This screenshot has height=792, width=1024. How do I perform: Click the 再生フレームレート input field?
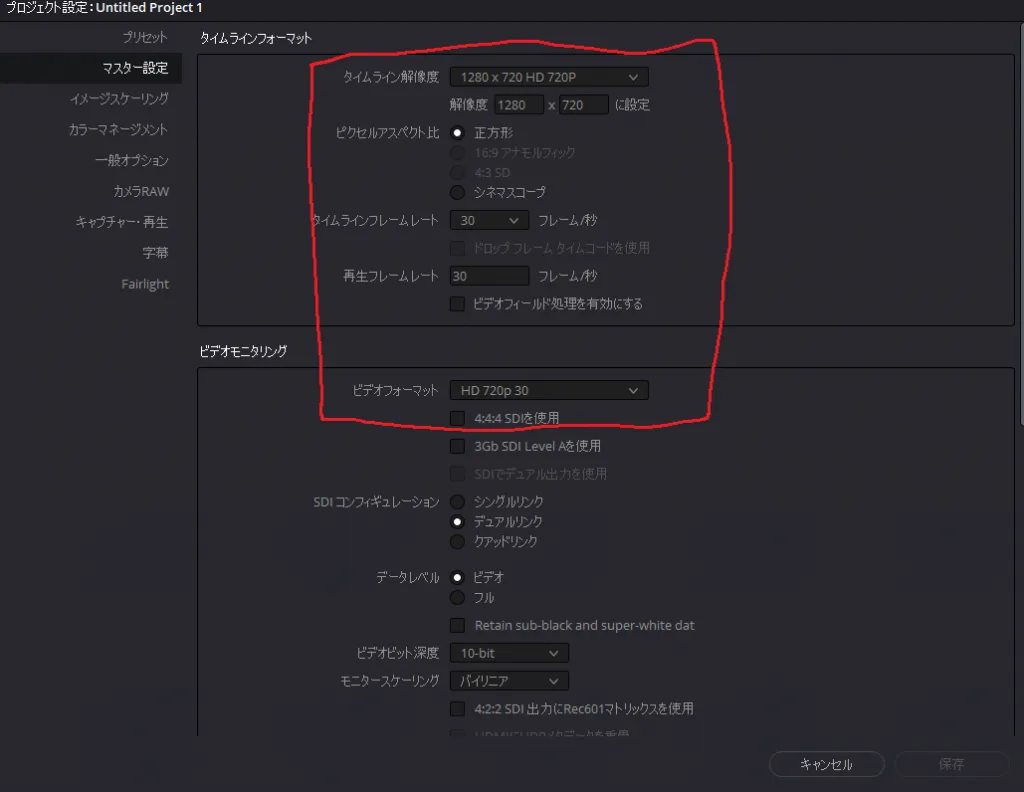pyautogui.click(x=488, y=276)
